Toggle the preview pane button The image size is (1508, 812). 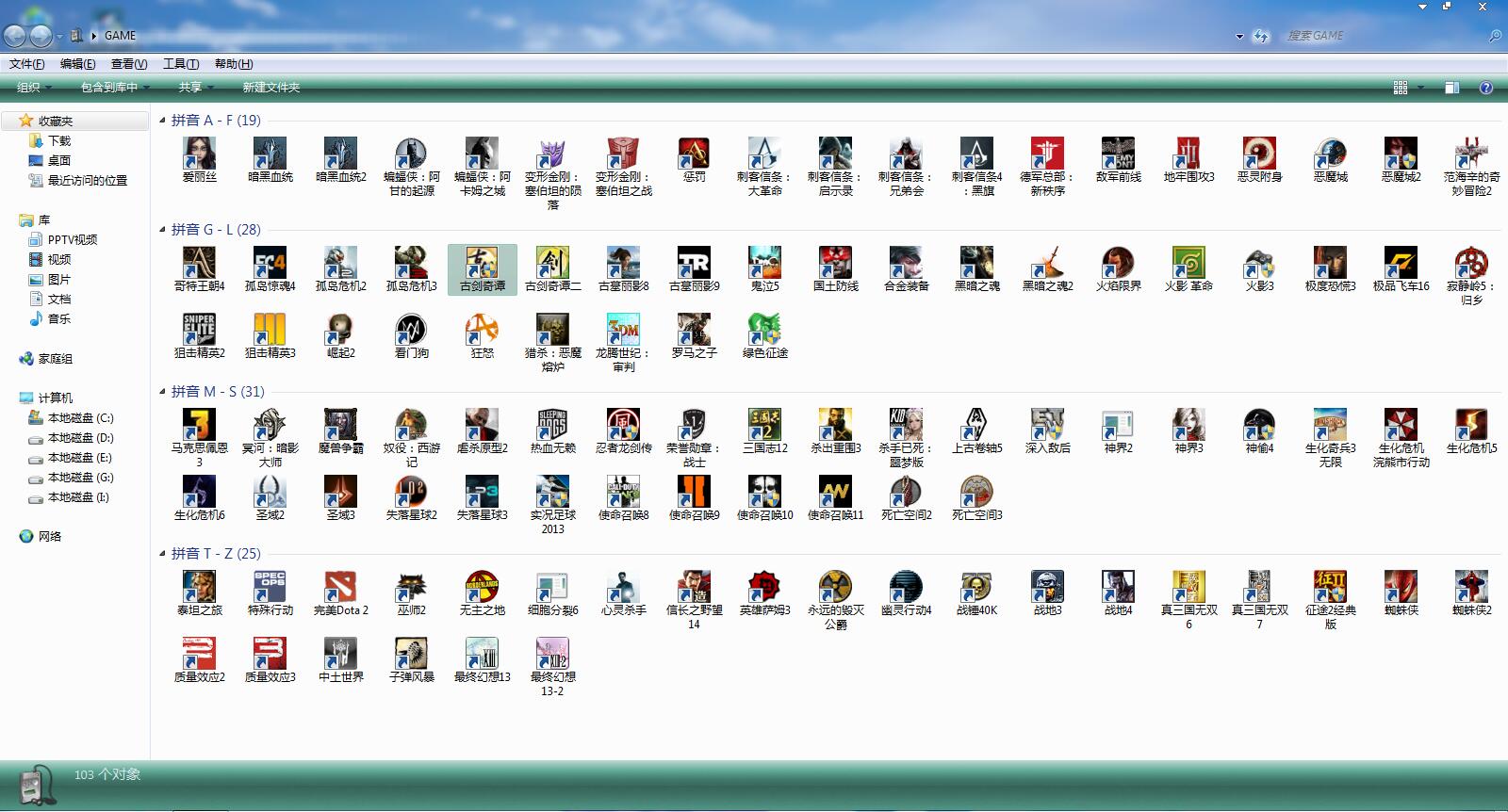[1451, 88]
